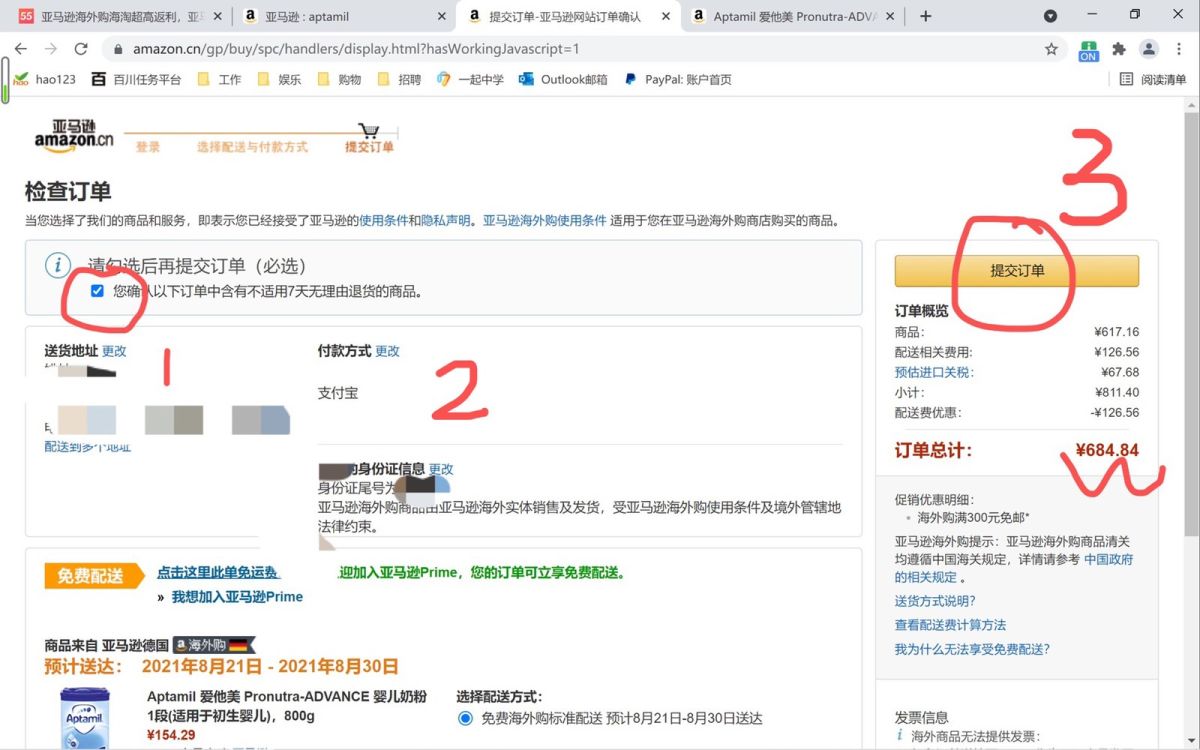The image size is (1200, 750).
Task: Close the Aptamil 爱他美 Pronutra tab
Action: pyautogui.click(x=891, y=16)
